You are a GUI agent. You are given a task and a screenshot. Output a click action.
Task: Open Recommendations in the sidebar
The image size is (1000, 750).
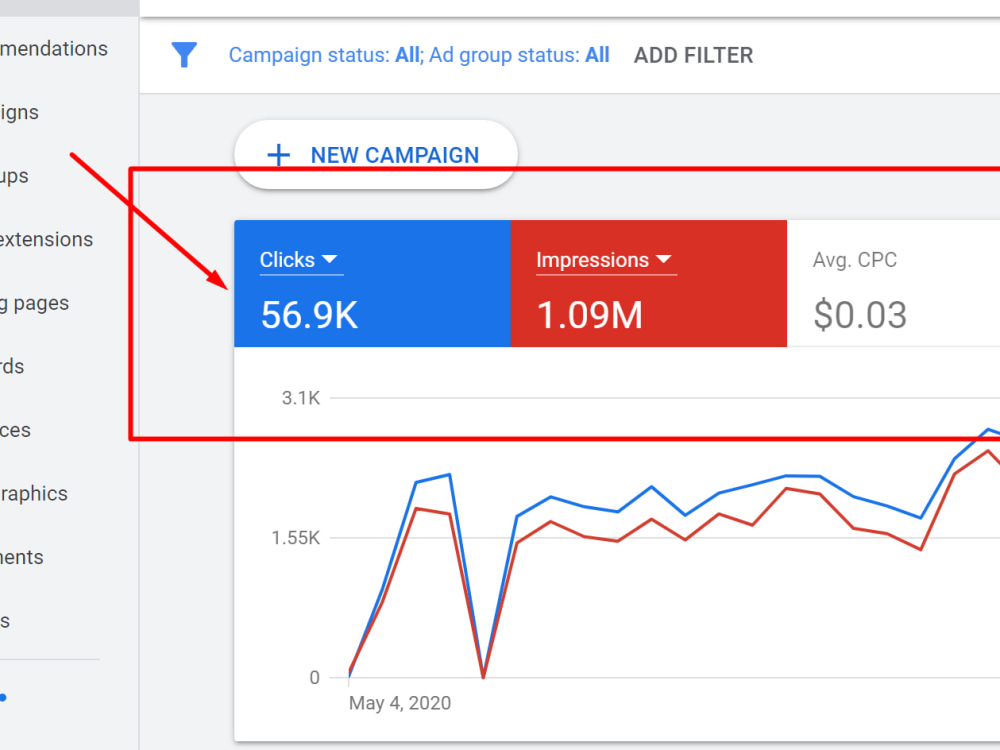coord(54,48)
